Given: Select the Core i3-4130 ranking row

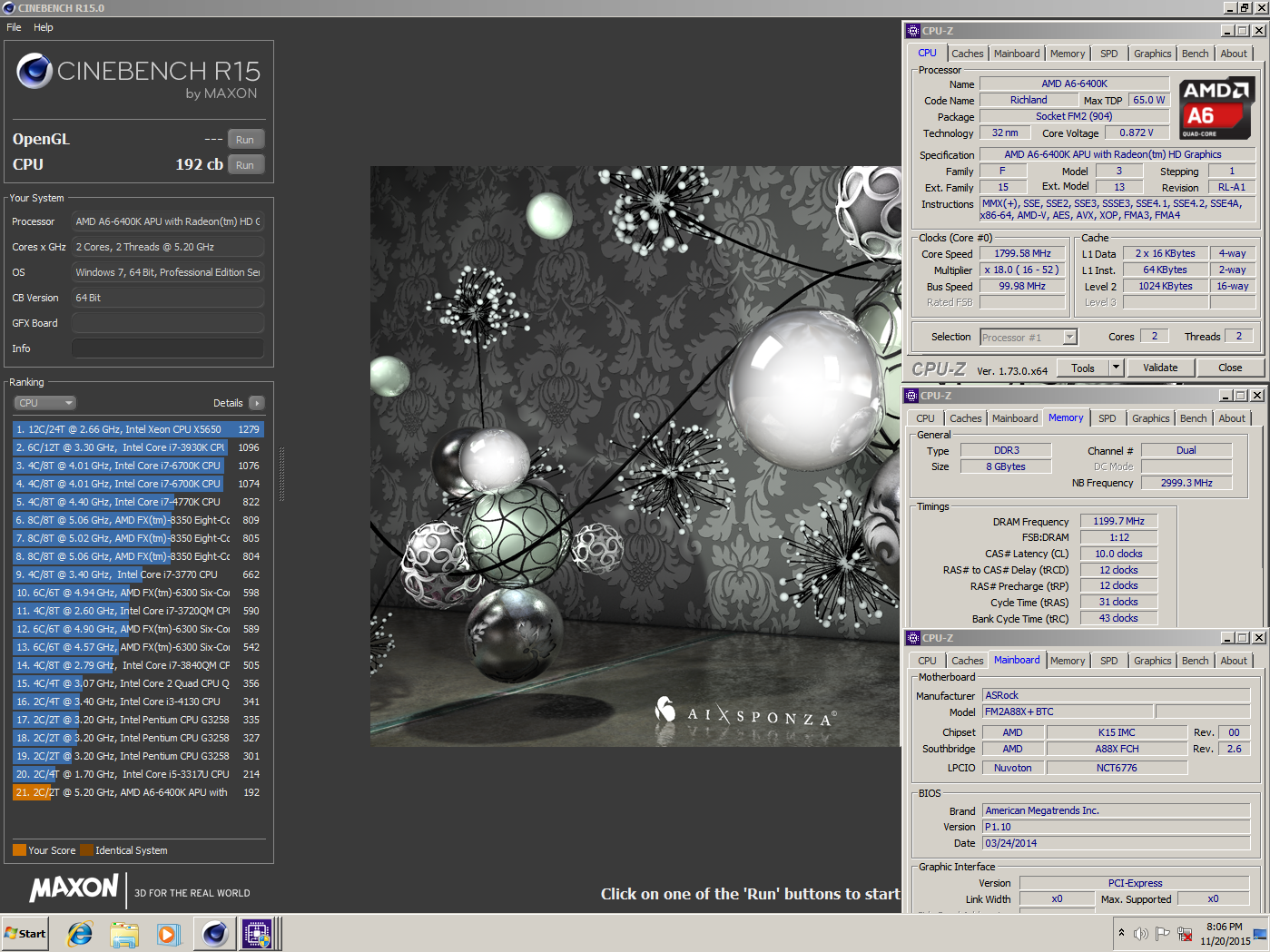Looking at the screenshot, I should [138, 702].
